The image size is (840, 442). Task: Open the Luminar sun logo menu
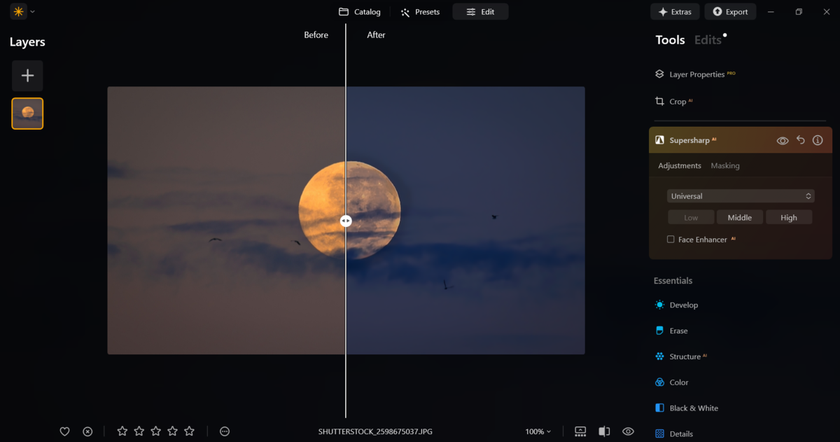coord(18,11)
